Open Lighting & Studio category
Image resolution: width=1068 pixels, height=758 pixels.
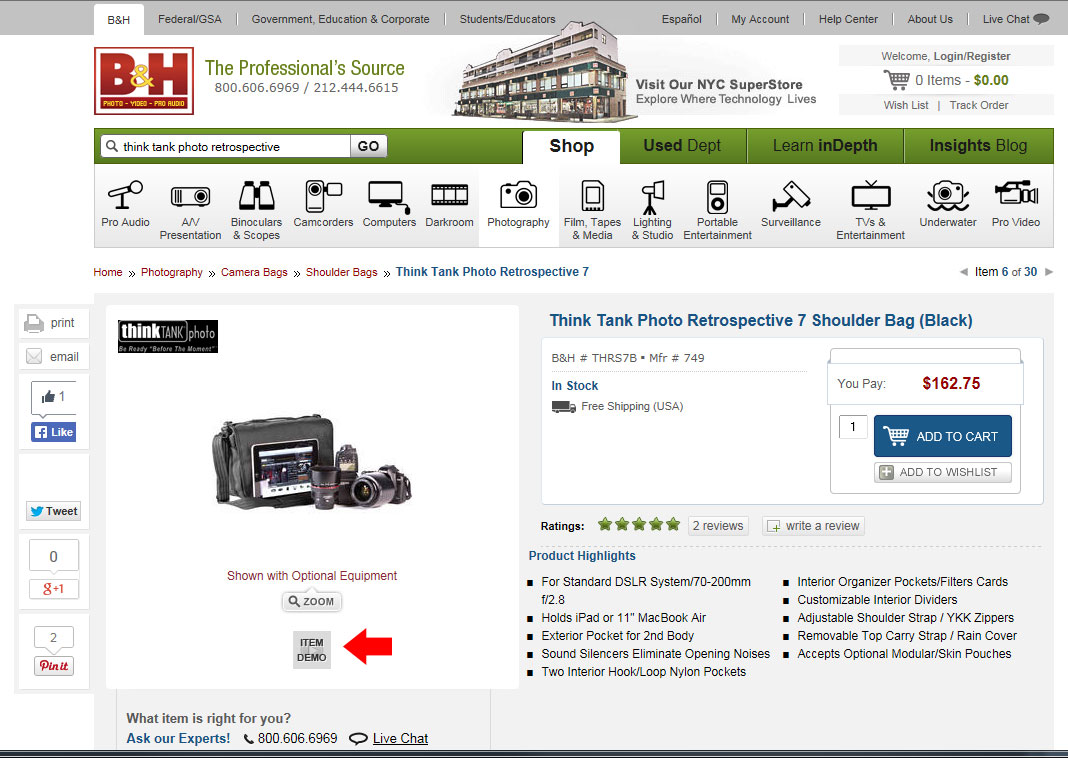[652, 210]
